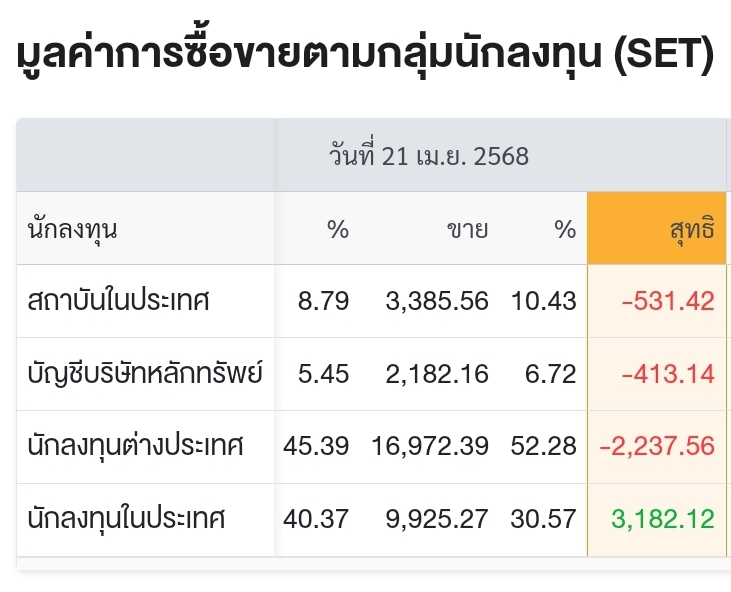Click the date header วันที่ 21 เม.ย. 2568
This screenshot has width=731, height=592.
point(429,156)
